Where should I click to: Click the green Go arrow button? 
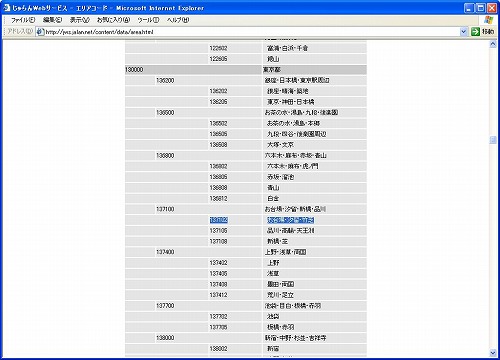pyautogui.click(x=475, y=32)
